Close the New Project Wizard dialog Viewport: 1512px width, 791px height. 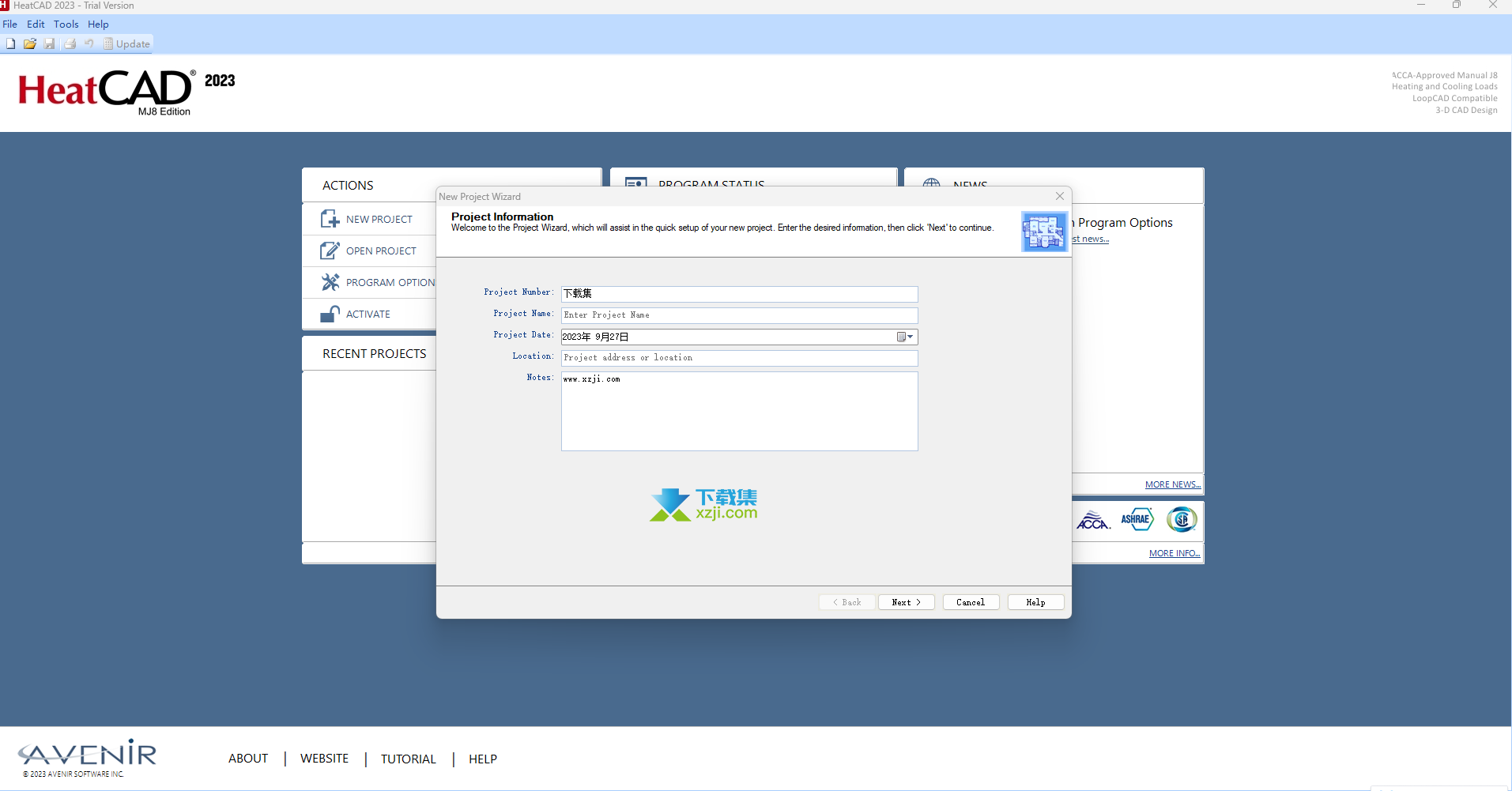pyautogui.click(x=1060, y=196)
